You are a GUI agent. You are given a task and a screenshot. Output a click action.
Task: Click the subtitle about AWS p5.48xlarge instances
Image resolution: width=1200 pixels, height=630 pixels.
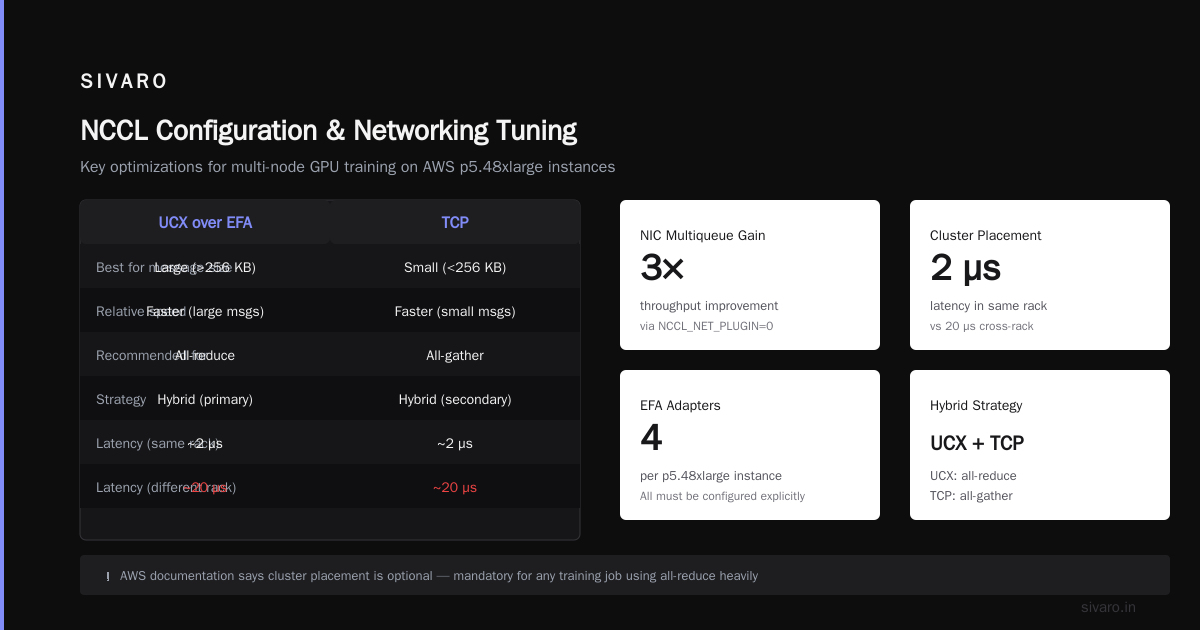click(x=347, y=167)
